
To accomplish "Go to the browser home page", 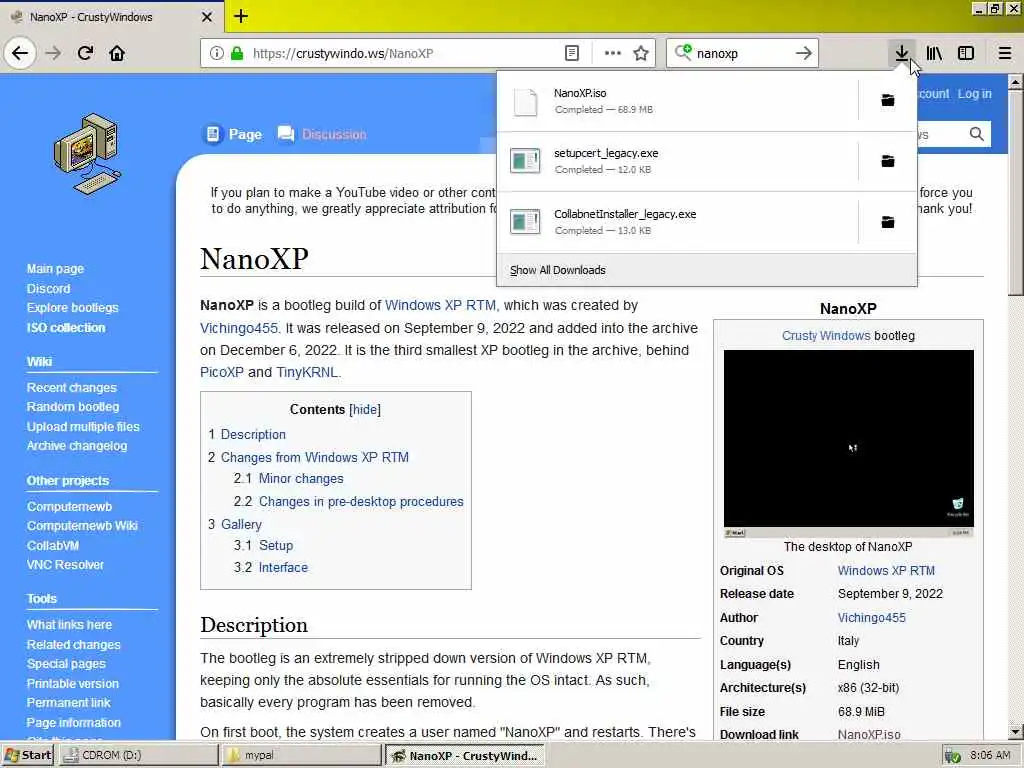I will point(117,53).
